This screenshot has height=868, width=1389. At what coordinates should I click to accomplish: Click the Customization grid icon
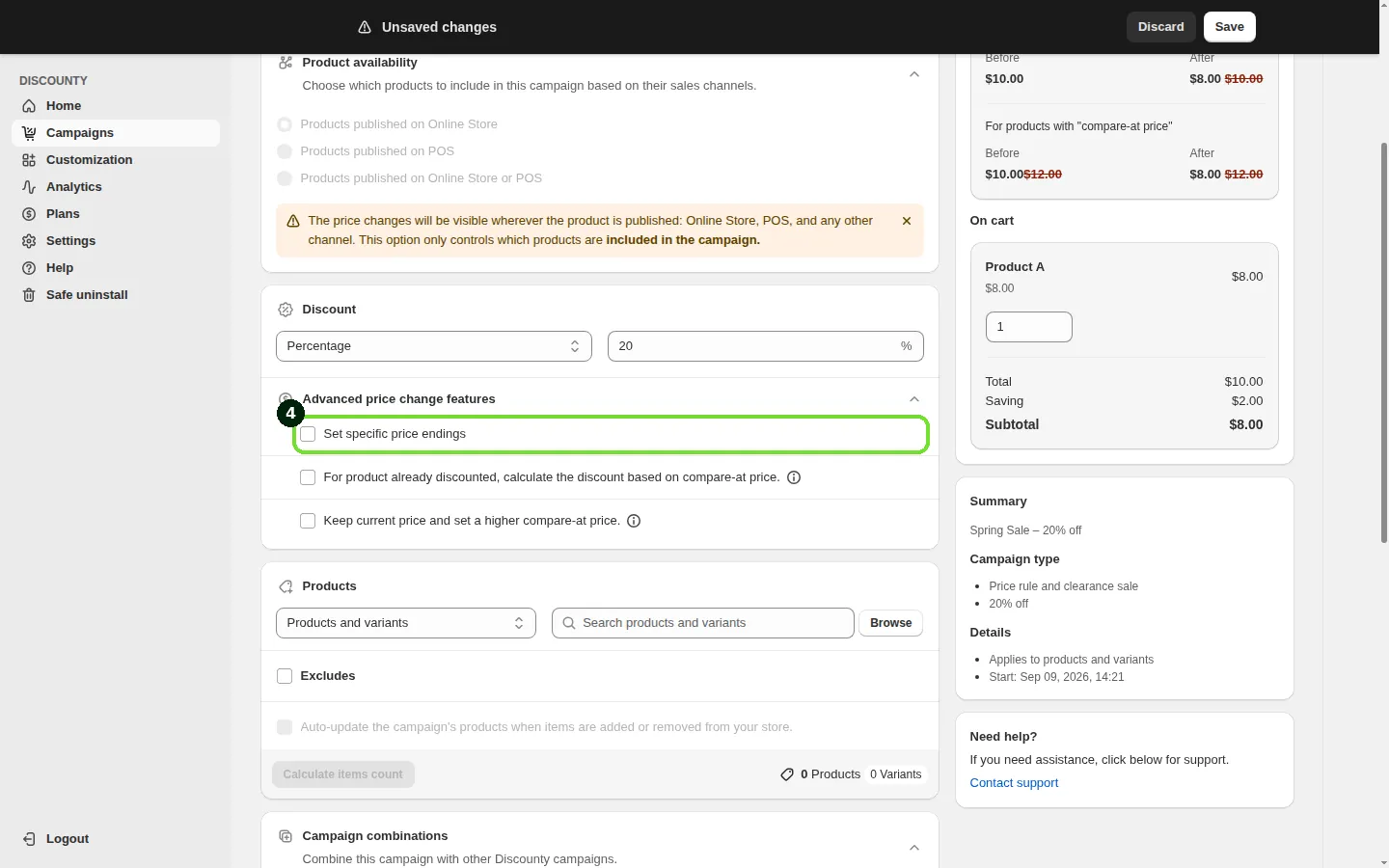click(29, 160)
